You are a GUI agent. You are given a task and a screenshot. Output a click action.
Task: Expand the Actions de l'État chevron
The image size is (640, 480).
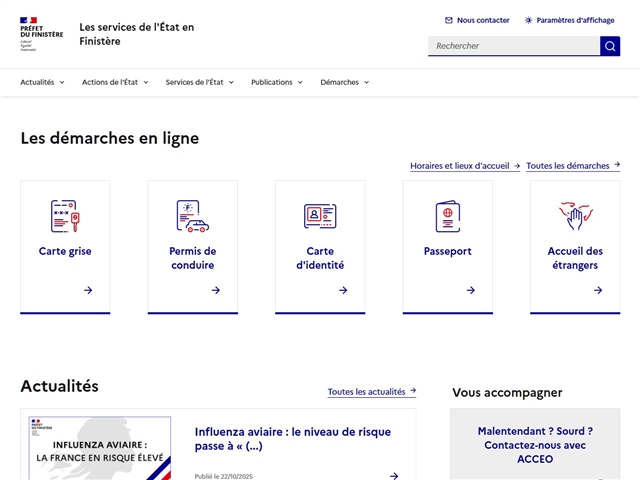point(146,82)
